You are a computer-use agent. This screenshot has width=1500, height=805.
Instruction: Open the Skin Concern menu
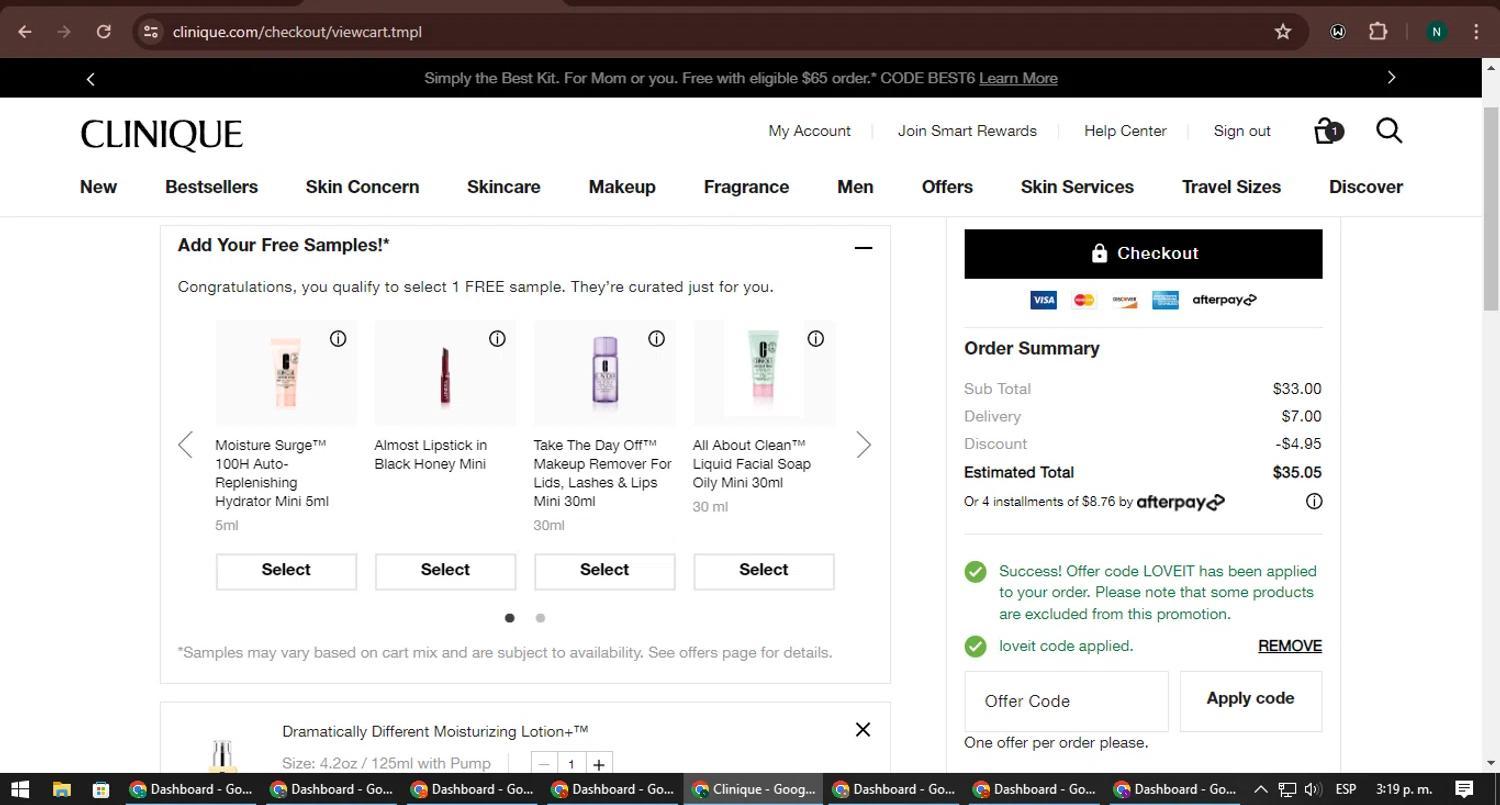pyautogui.click(x=362, y=187)
